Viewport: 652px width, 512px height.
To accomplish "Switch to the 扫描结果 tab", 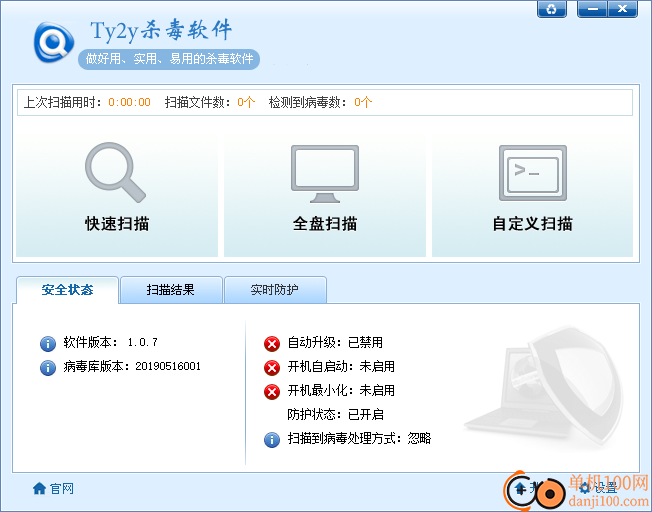I will (x=170, y=290).
